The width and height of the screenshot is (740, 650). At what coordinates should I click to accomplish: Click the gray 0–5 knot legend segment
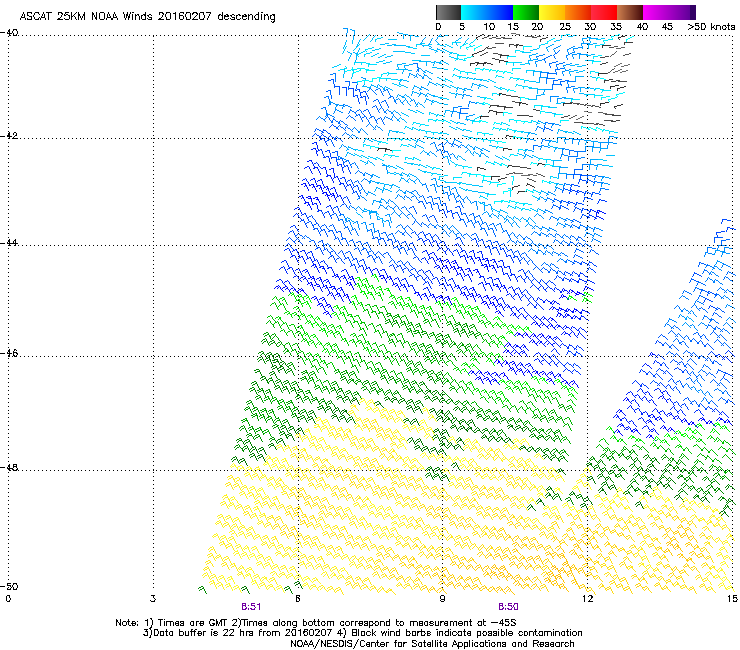click(448, 12)
